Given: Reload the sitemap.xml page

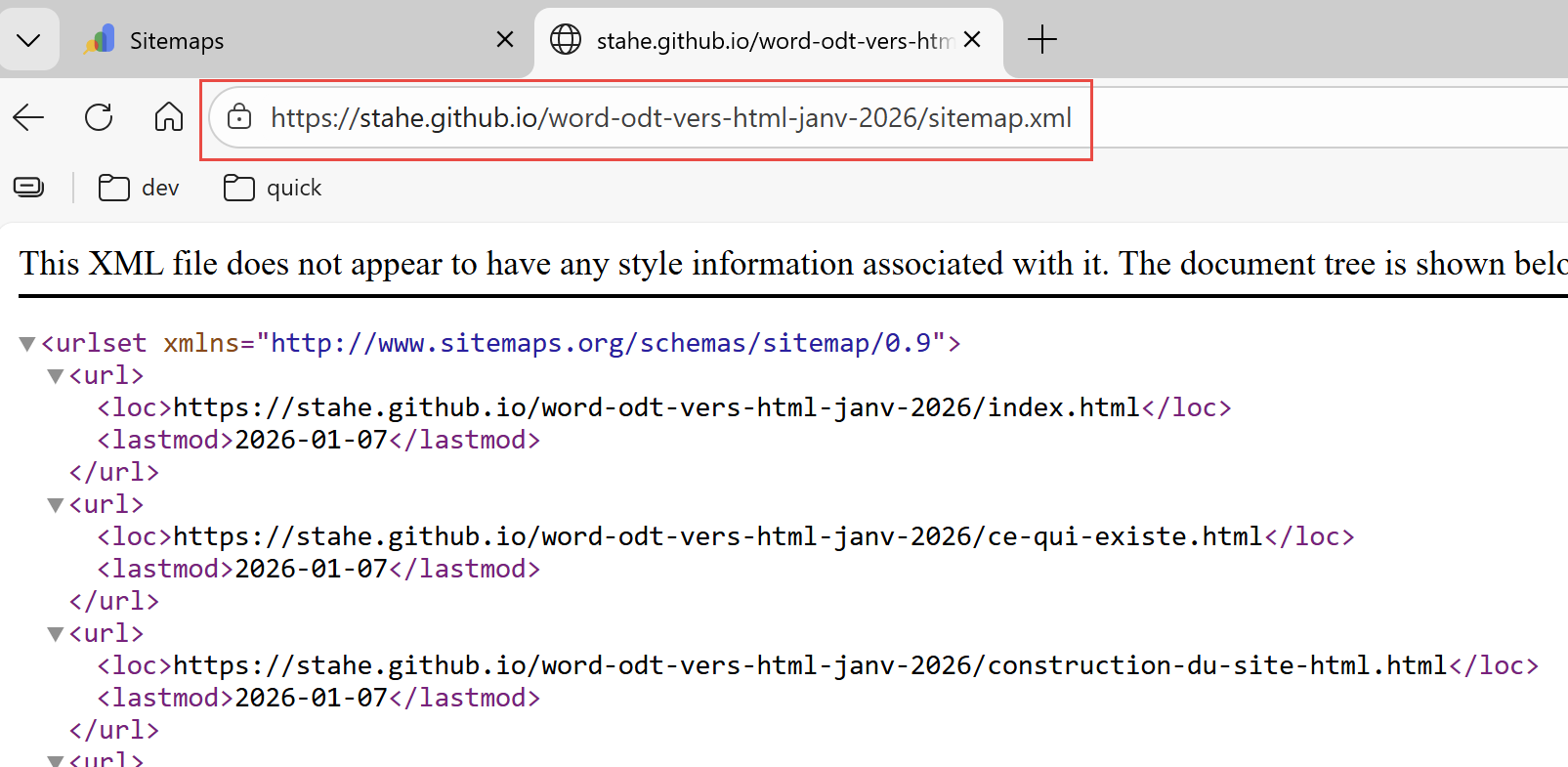Looking at the screenshot, I should click(x=99, y=118).
